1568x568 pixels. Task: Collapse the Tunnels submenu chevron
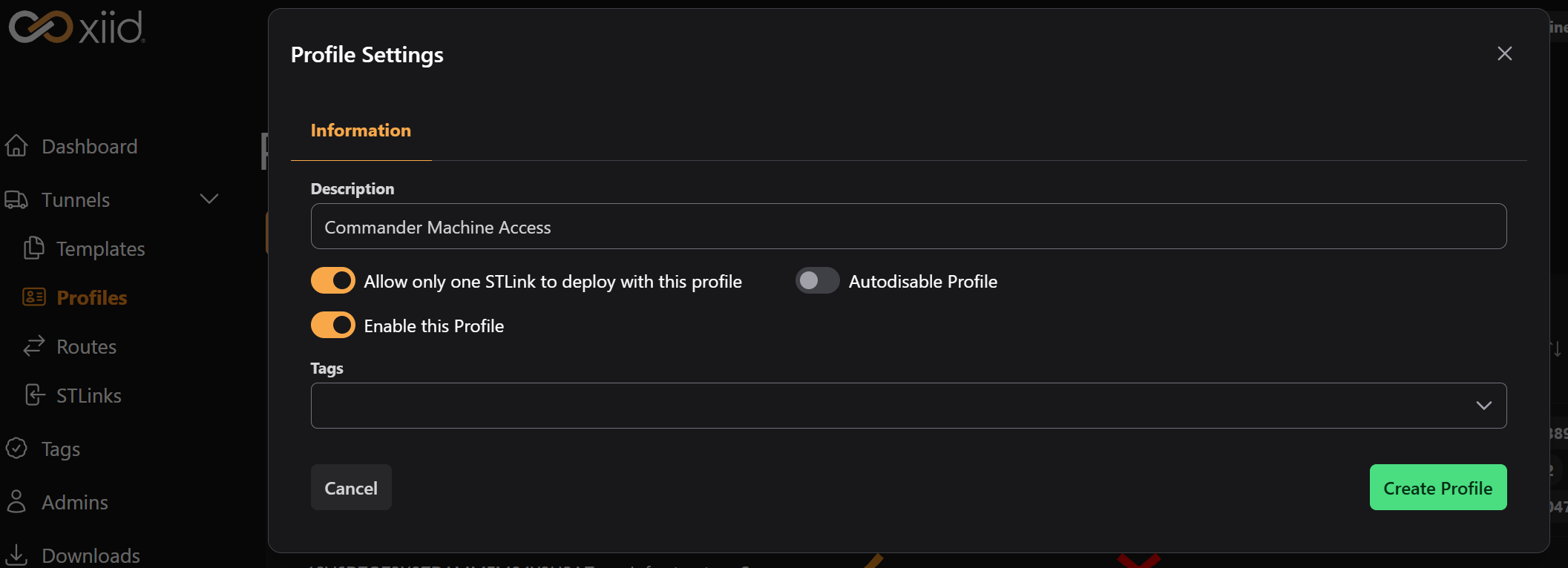(209, 199)
